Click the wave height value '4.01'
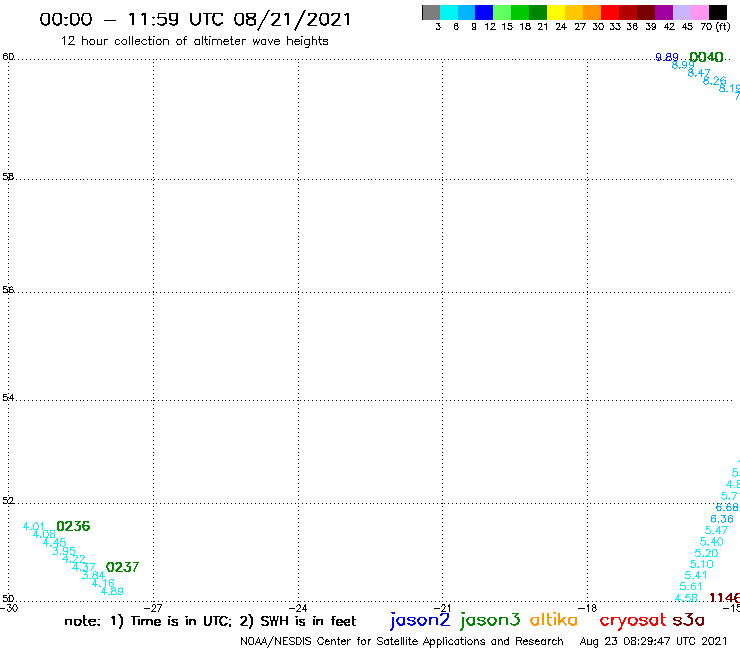Image resolution: width=740 pixels, height=650 pixels. tap(34, 526)
